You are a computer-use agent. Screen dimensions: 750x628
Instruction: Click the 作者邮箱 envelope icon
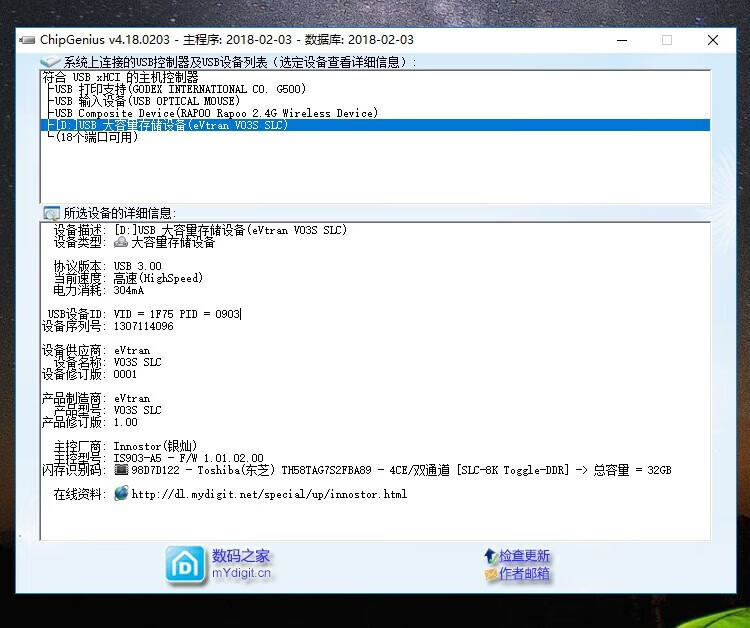pos(490,575)
